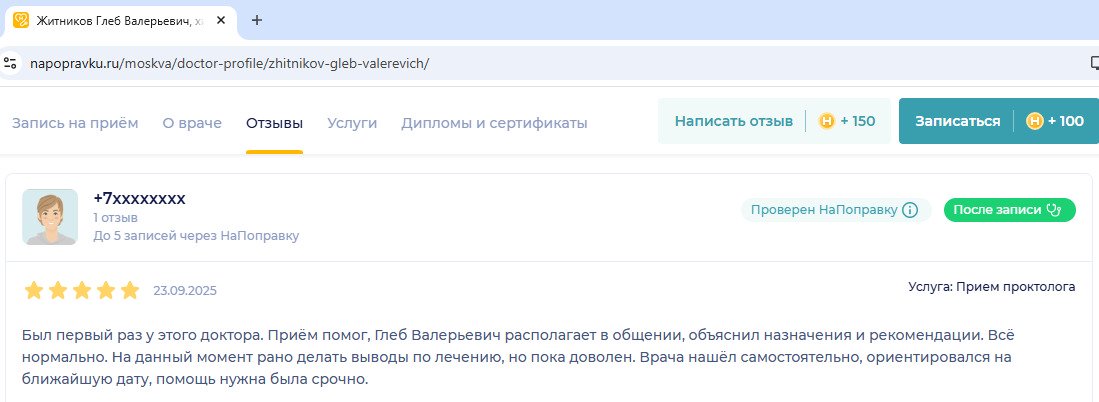The image size is (1099, 402).
Task: Click the reviewer's avatar picture
Action: point(50,217)
